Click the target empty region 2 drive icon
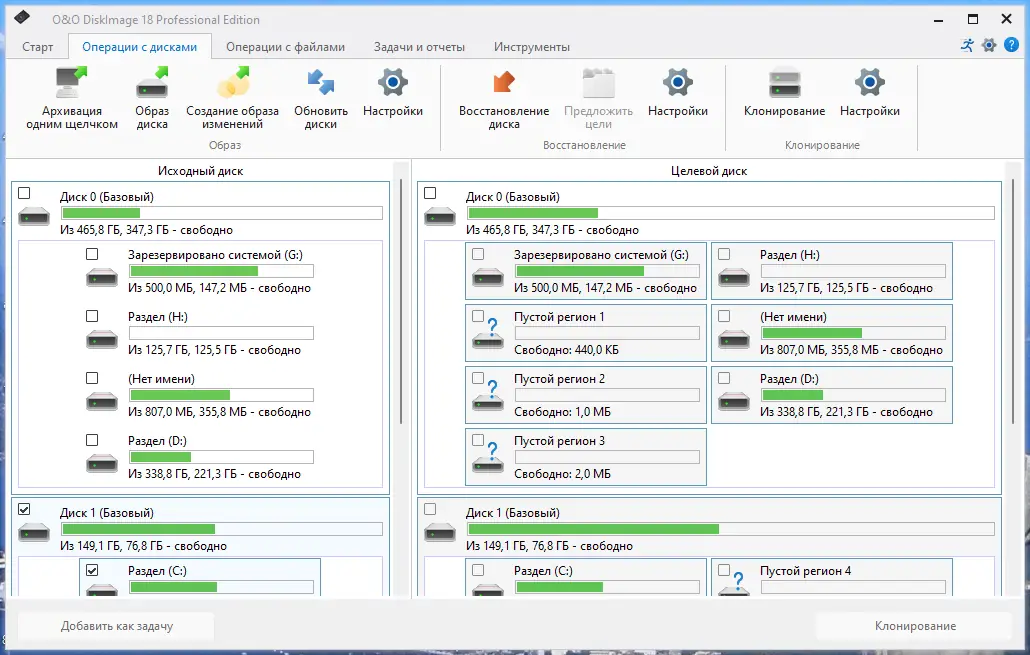Screen dimensions: 1030x655 pos(488,397)
